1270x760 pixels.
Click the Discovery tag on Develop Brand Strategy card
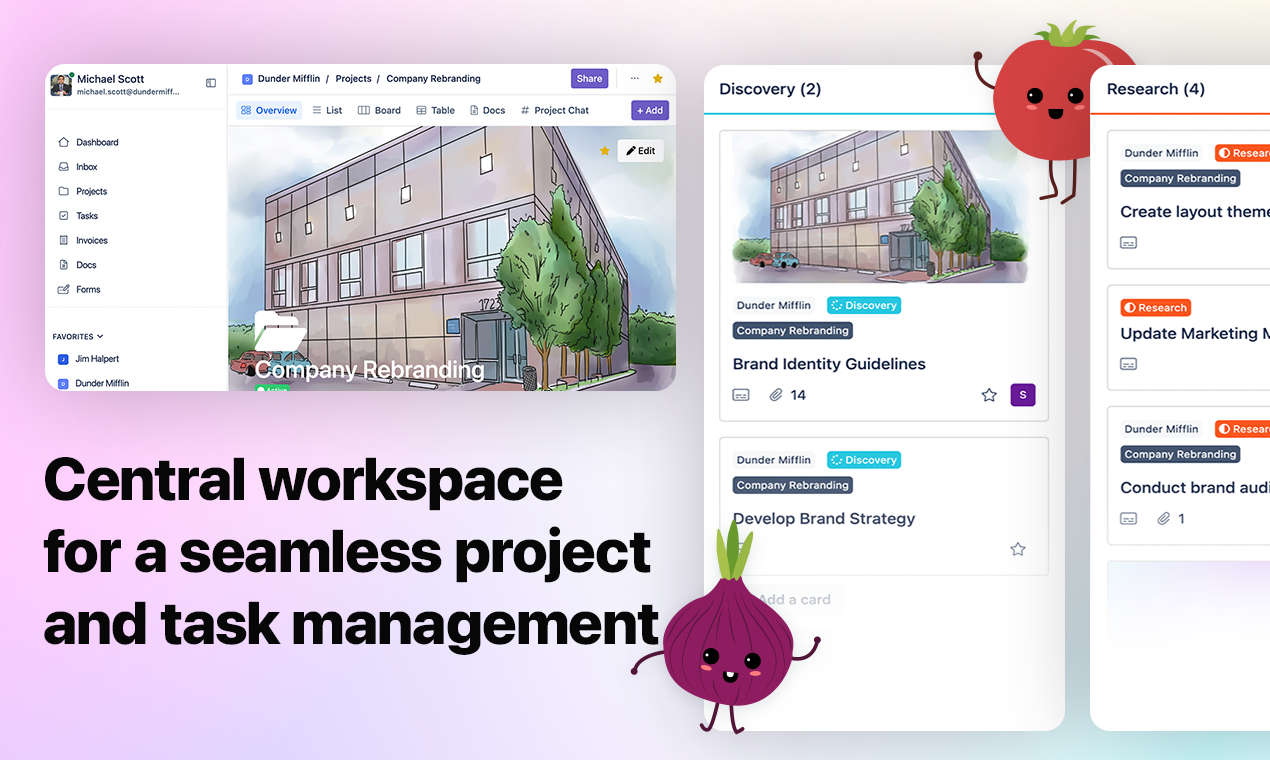coord(864,460)
